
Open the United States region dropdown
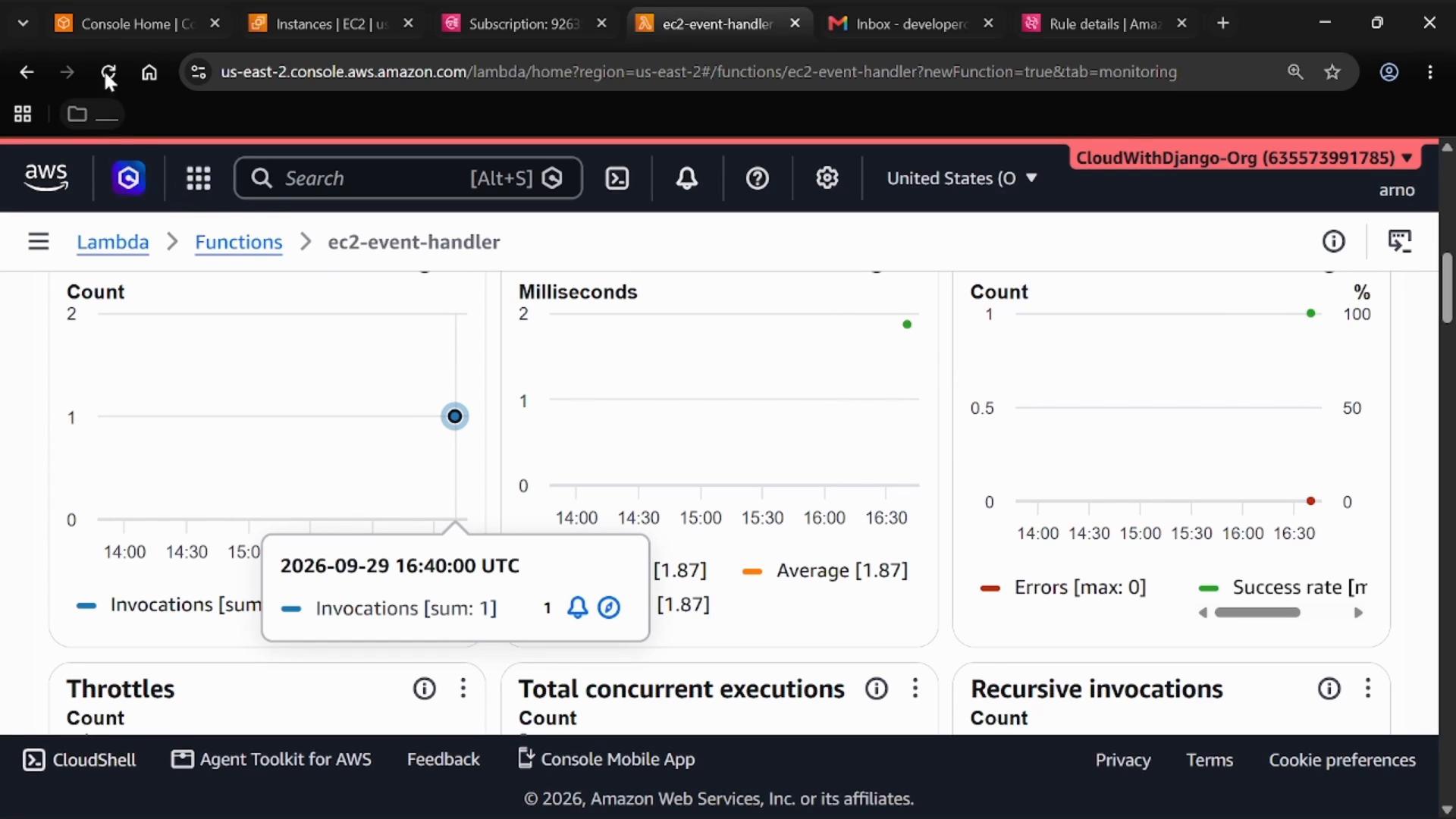tap(962, 178)
